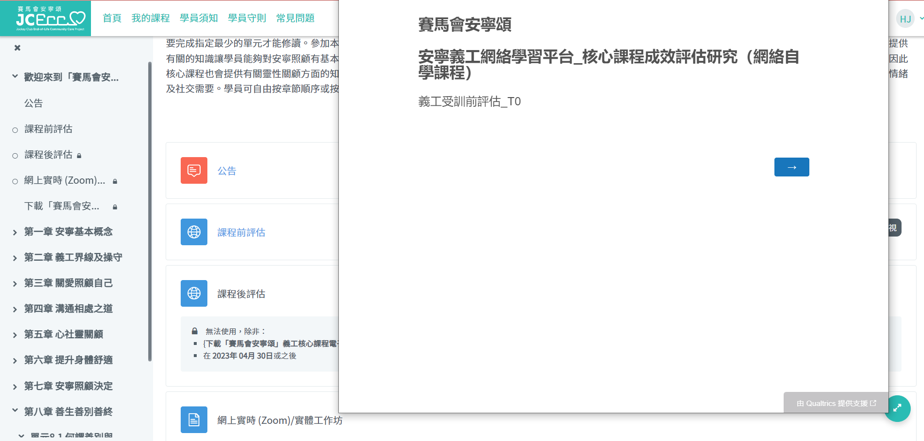Expand 第一章 安寧基本概念 section
Screen dimensions: 924x441
coord(15,233)
